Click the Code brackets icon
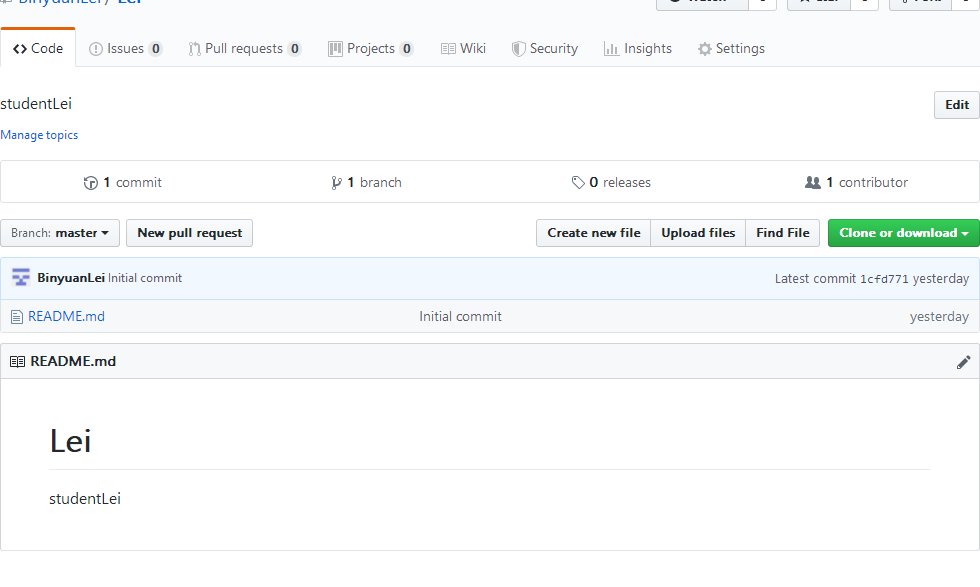The image size is (980, 587). pyautogui.click(x=20, y=49)
